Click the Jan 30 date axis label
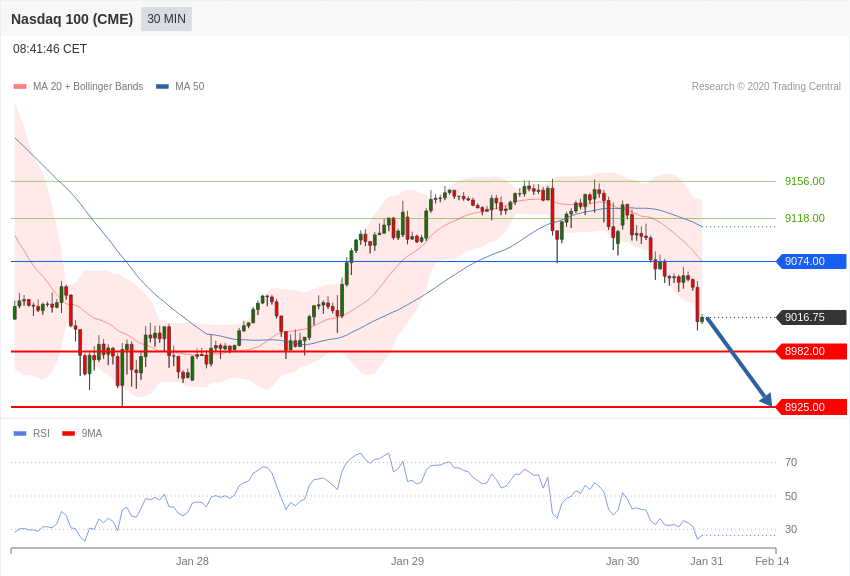This screenshot has width=850, height=576. (622, 561)
